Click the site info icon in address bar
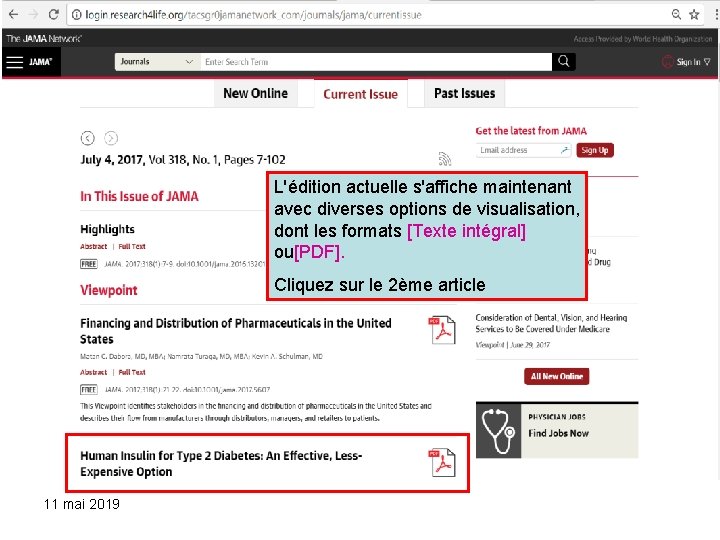This screenshot has width=720, height=540. point(77,15)
